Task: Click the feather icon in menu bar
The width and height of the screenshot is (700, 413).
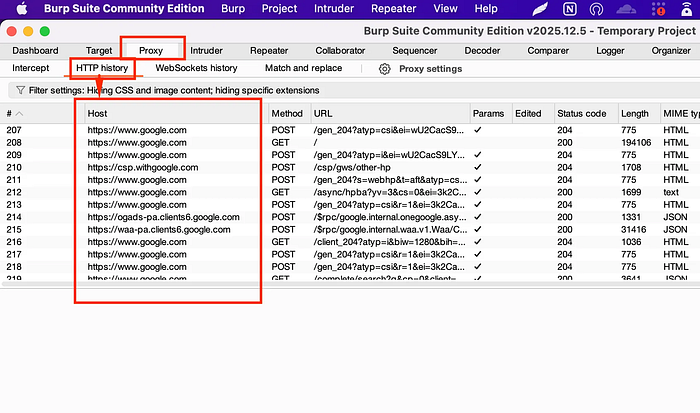Action: [540, 8]
